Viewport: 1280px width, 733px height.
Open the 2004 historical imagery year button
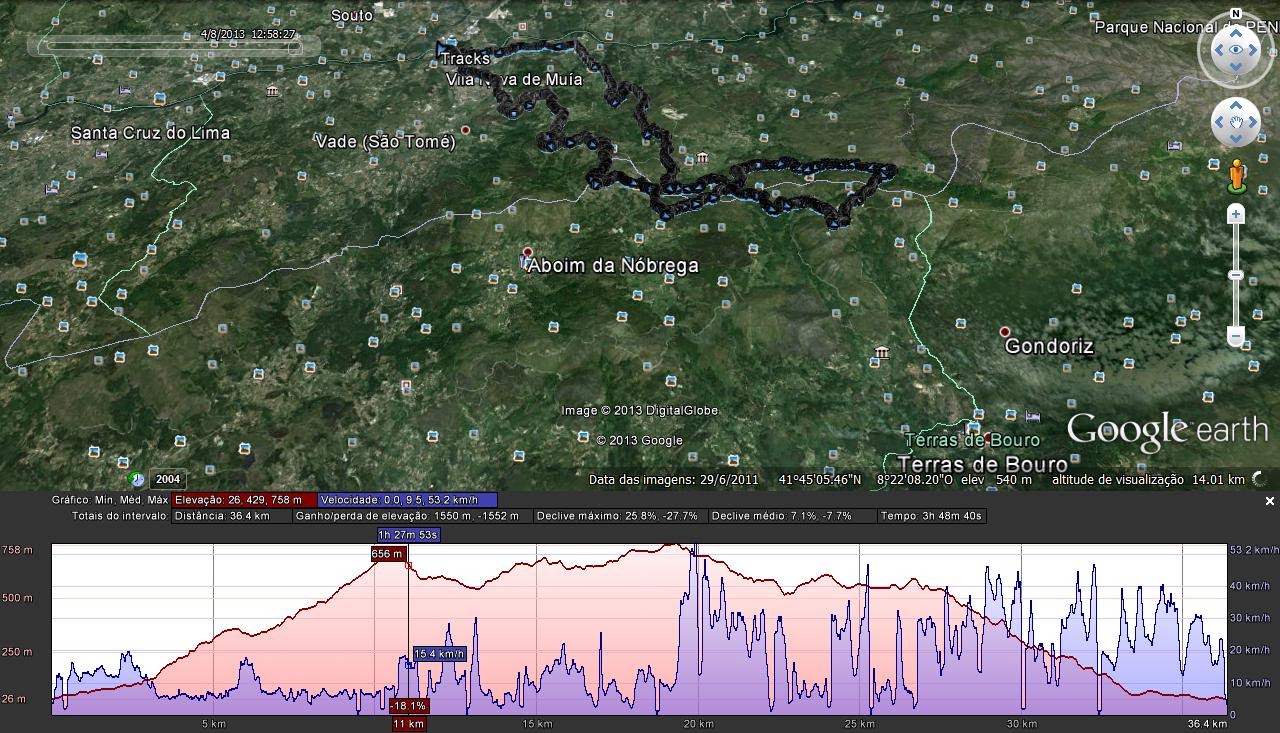pyautogui.click(x=167, y=480)
